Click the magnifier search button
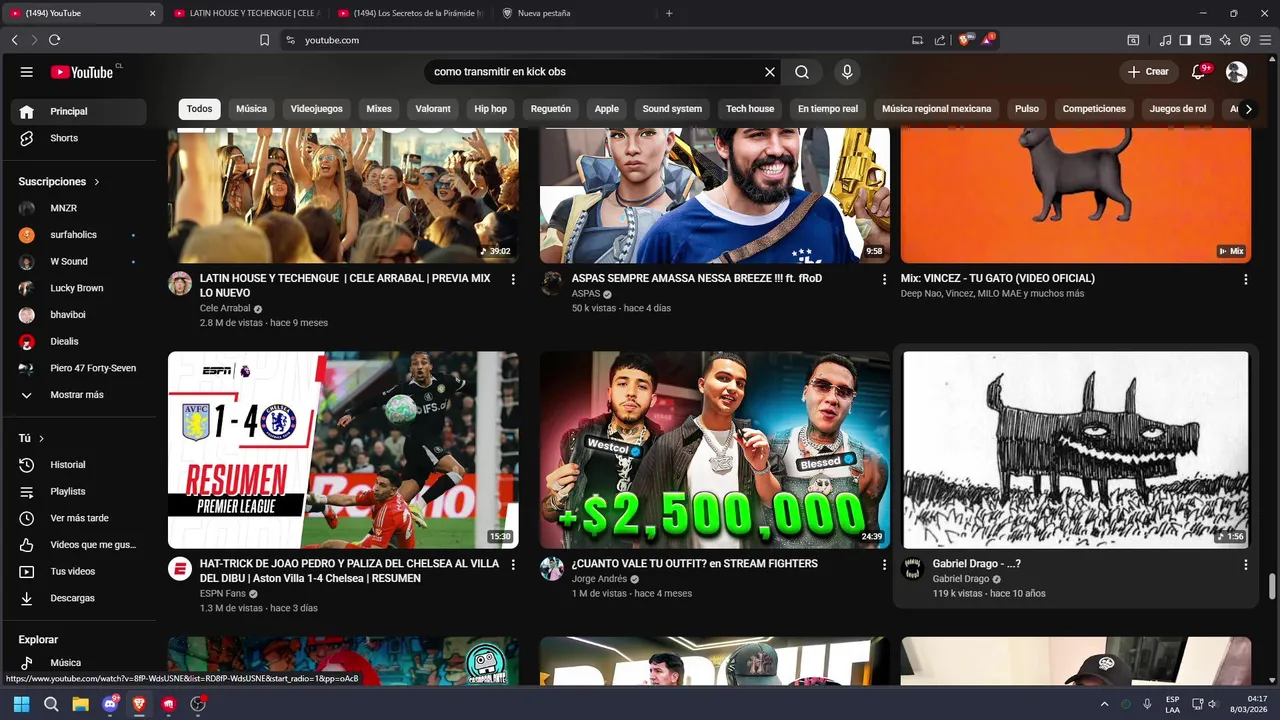Viewport: 1280px width, 720px height. click(x=802, y=72)
